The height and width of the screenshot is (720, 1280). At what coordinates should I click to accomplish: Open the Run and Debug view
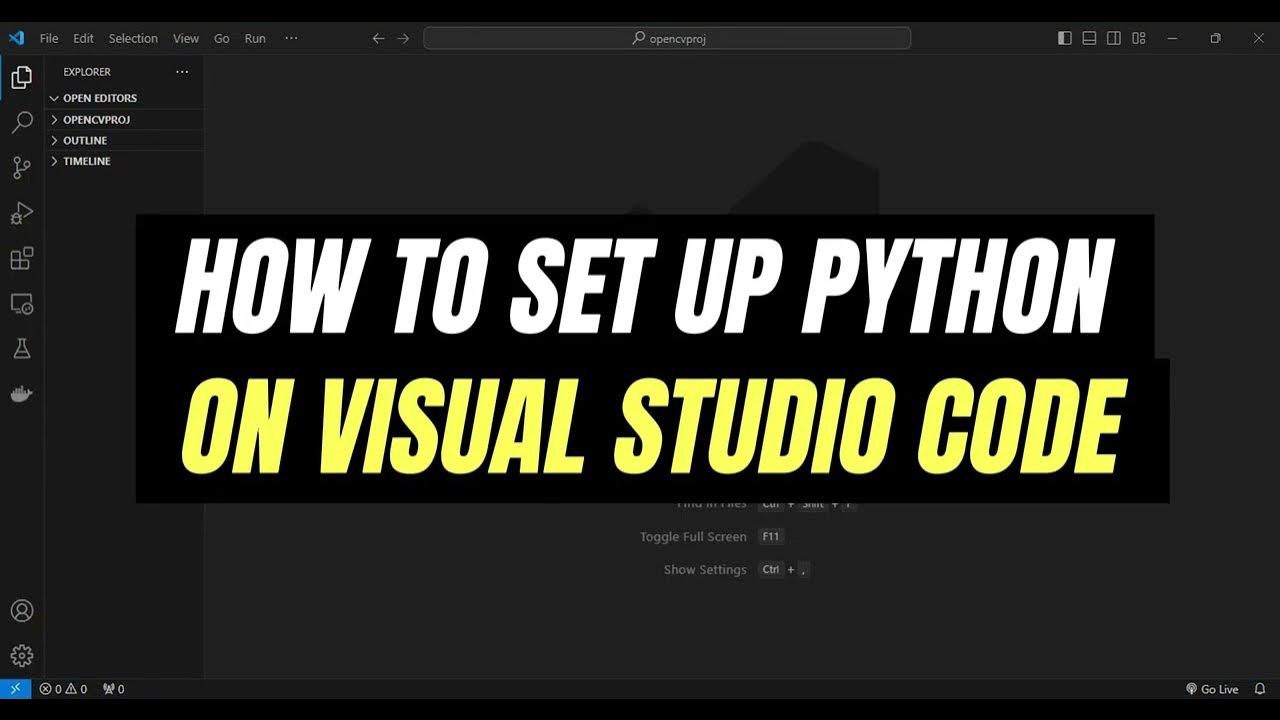coord(21,213)
